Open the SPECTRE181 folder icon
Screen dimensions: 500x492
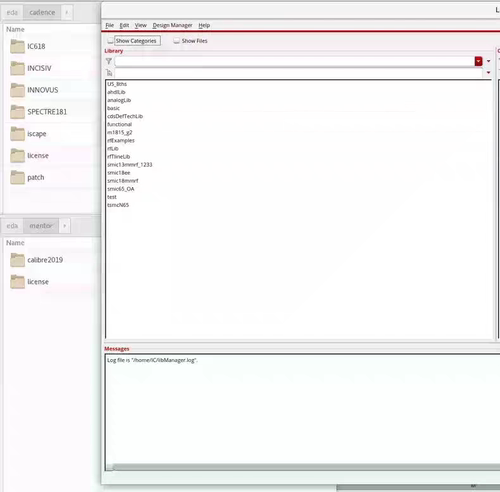coord(17,112)
